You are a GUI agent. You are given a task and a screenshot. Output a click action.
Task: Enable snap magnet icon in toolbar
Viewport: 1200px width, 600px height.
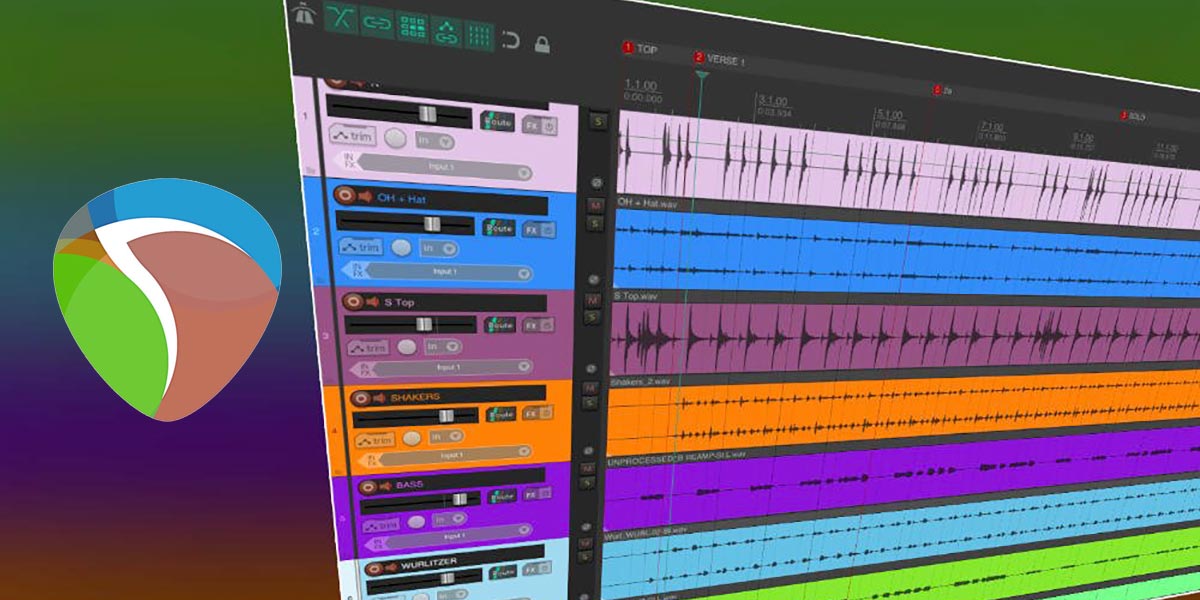(511, 41)
